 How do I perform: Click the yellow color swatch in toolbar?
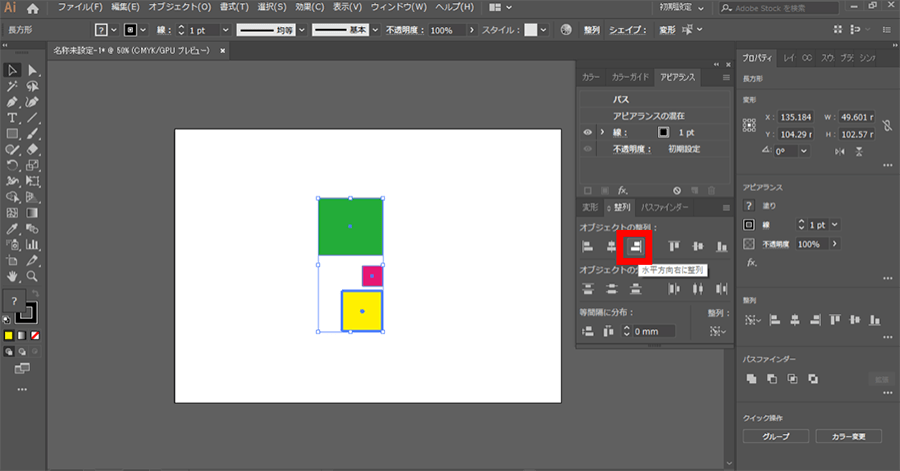pyautogui.click(x=8, y=334)
